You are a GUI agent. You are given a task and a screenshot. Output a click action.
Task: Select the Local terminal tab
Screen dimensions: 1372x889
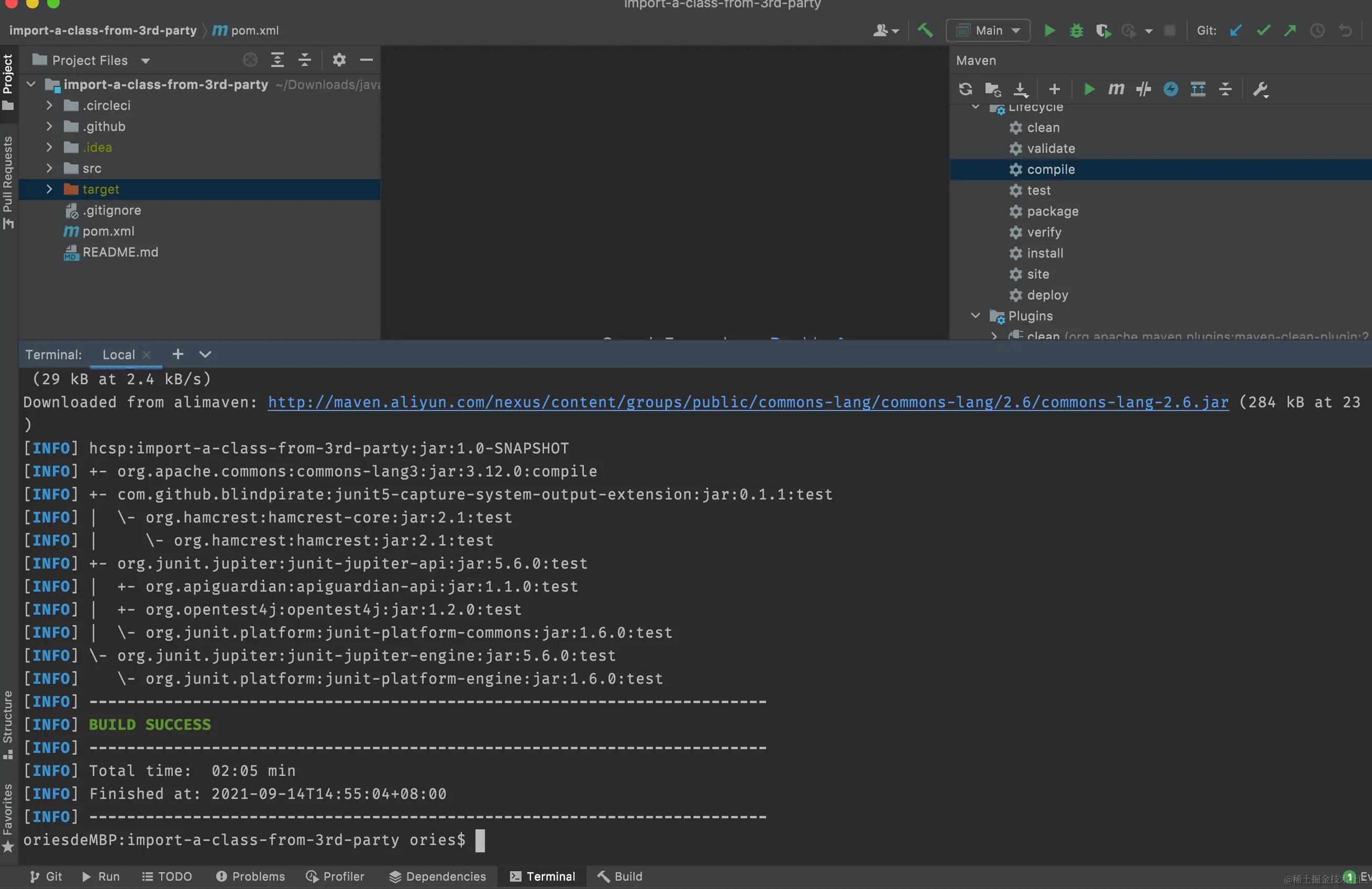click(x=119, y=354)
